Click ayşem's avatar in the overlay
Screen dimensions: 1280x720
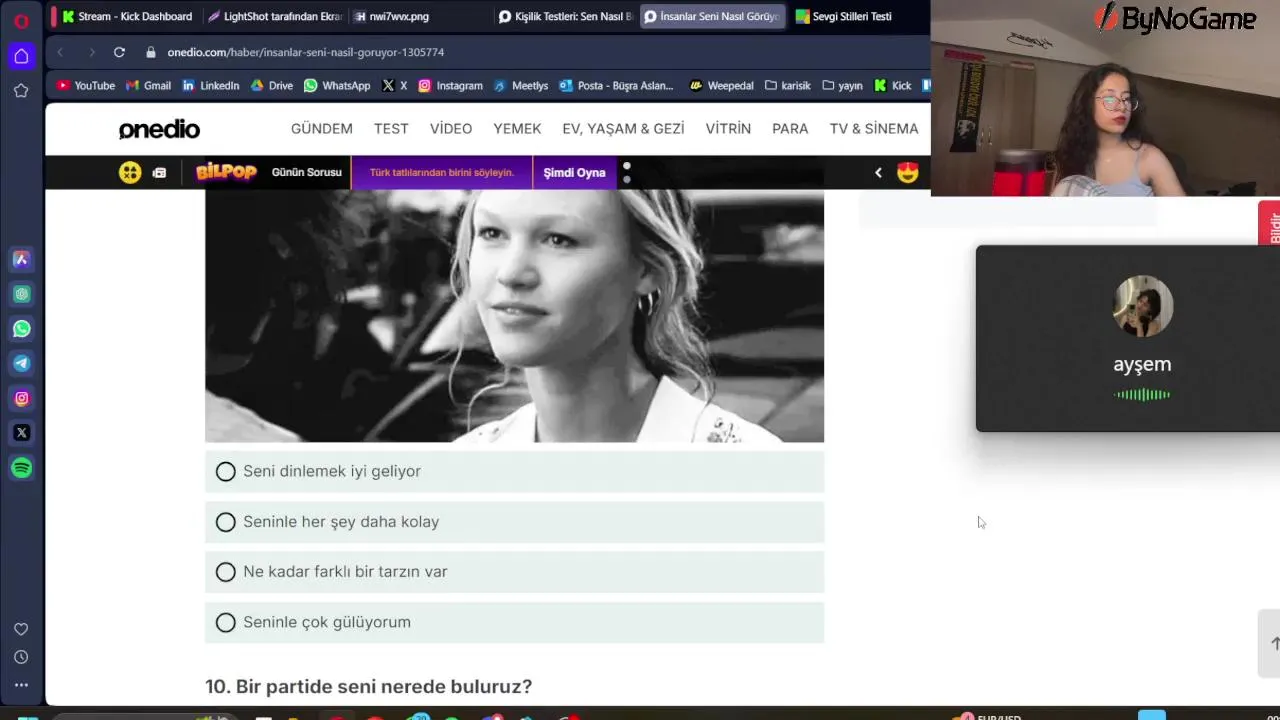(x=1143, y=306)
